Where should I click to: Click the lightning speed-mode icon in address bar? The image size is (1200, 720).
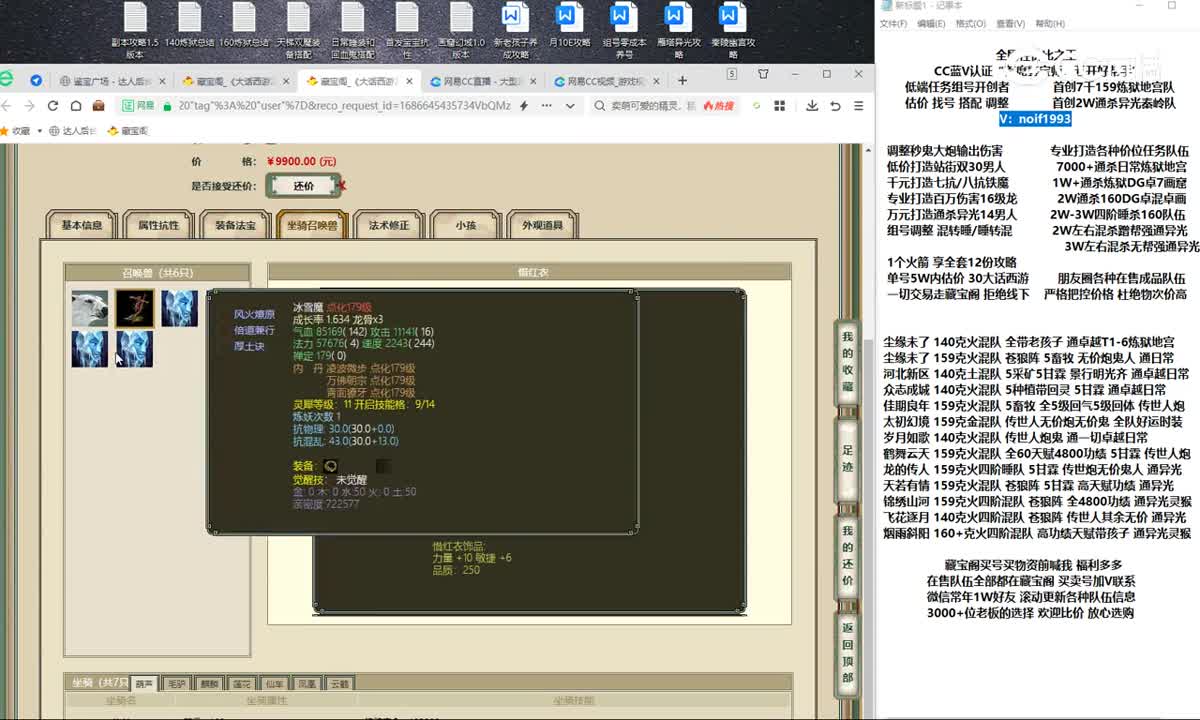pos(524,106)
